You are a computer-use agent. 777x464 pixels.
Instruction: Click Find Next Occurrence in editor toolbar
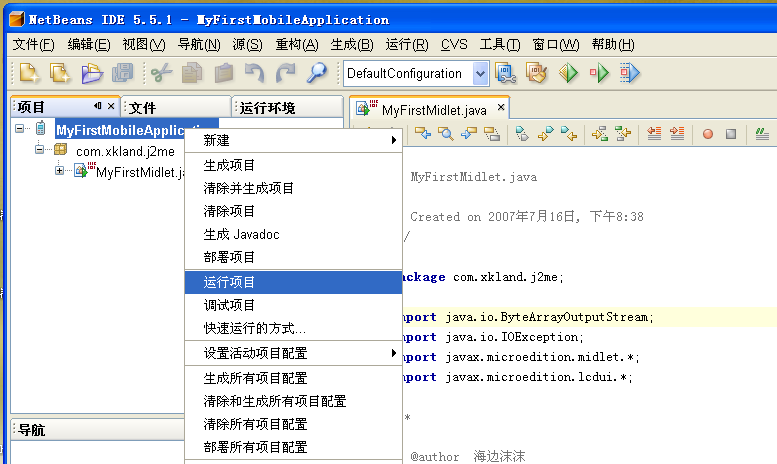pos(469,133)
